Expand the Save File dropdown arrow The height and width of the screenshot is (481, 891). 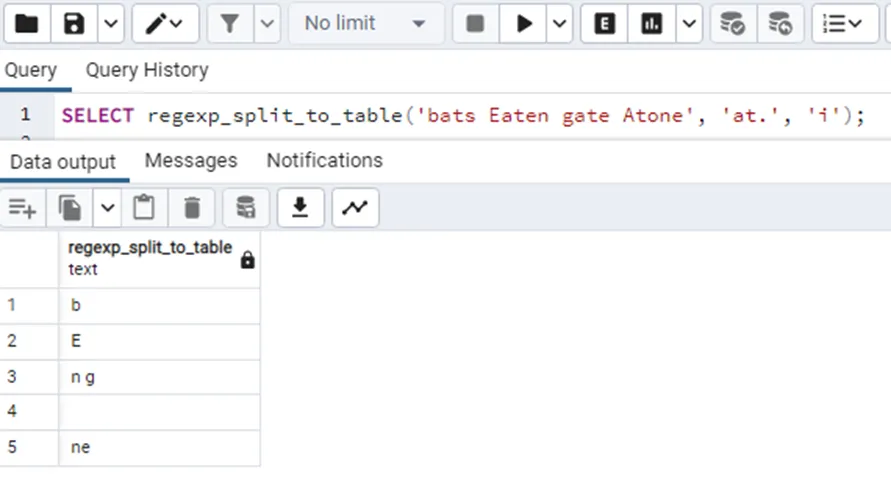(x=111, y=24)
